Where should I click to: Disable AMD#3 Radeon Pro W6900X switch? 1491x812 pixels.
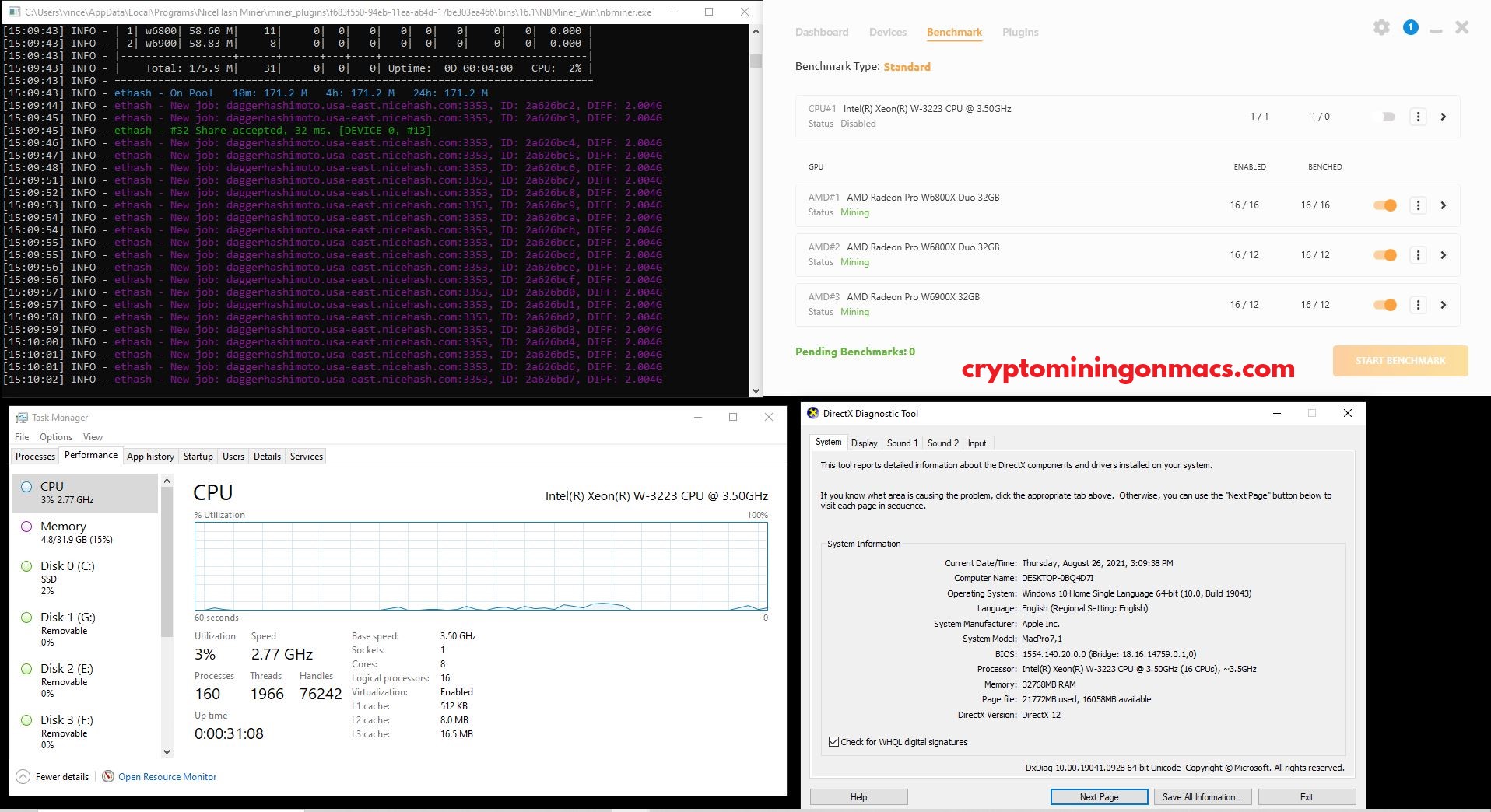click(1385, 305)
